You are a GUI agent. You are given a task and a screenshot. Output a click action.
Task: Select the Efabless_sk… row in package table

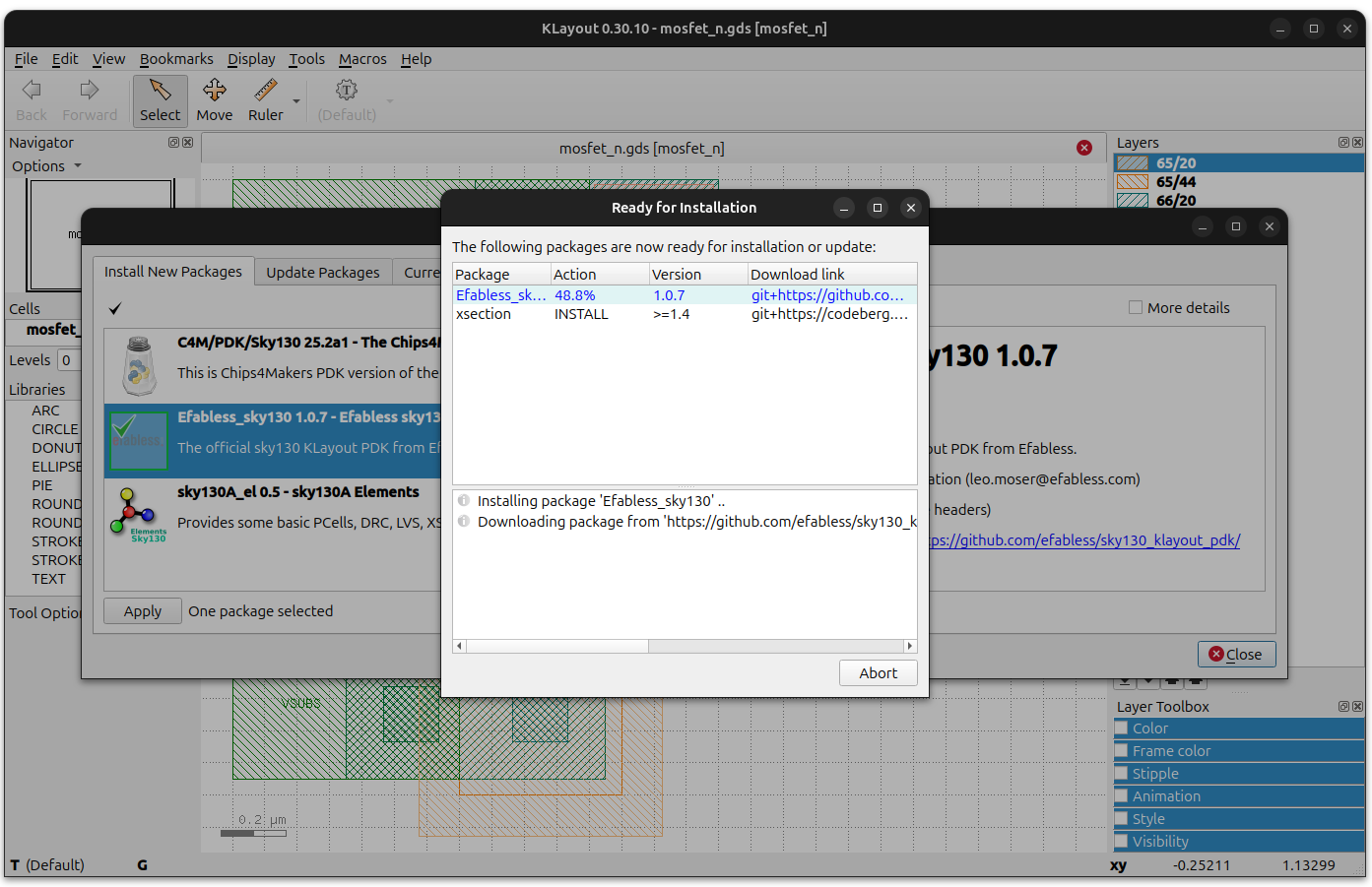click(x=685, y=295)
